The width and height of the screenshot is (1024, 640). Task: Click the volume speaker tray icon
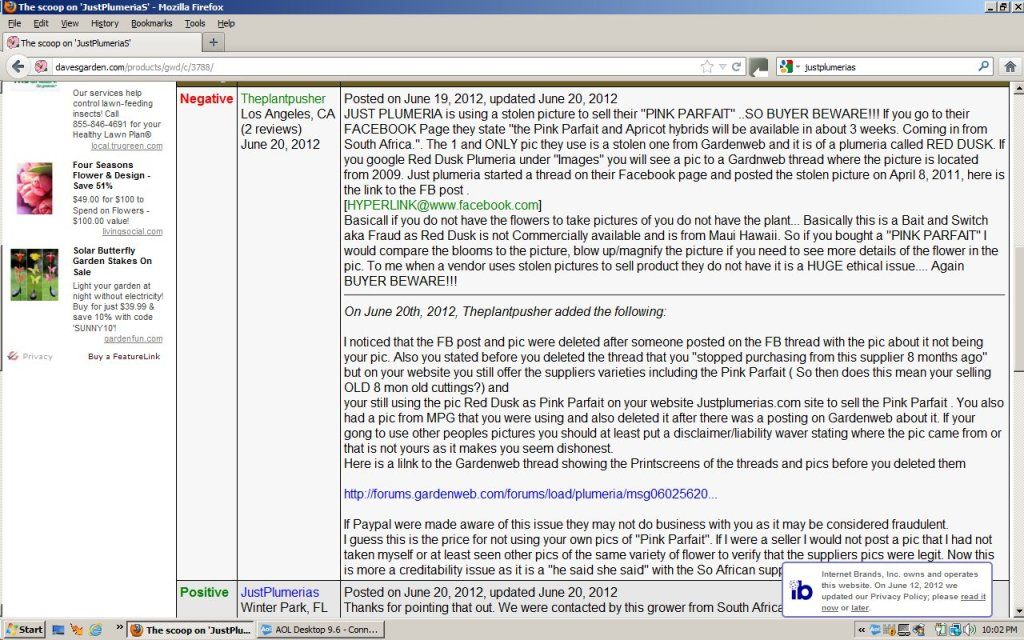coord(970,630)
